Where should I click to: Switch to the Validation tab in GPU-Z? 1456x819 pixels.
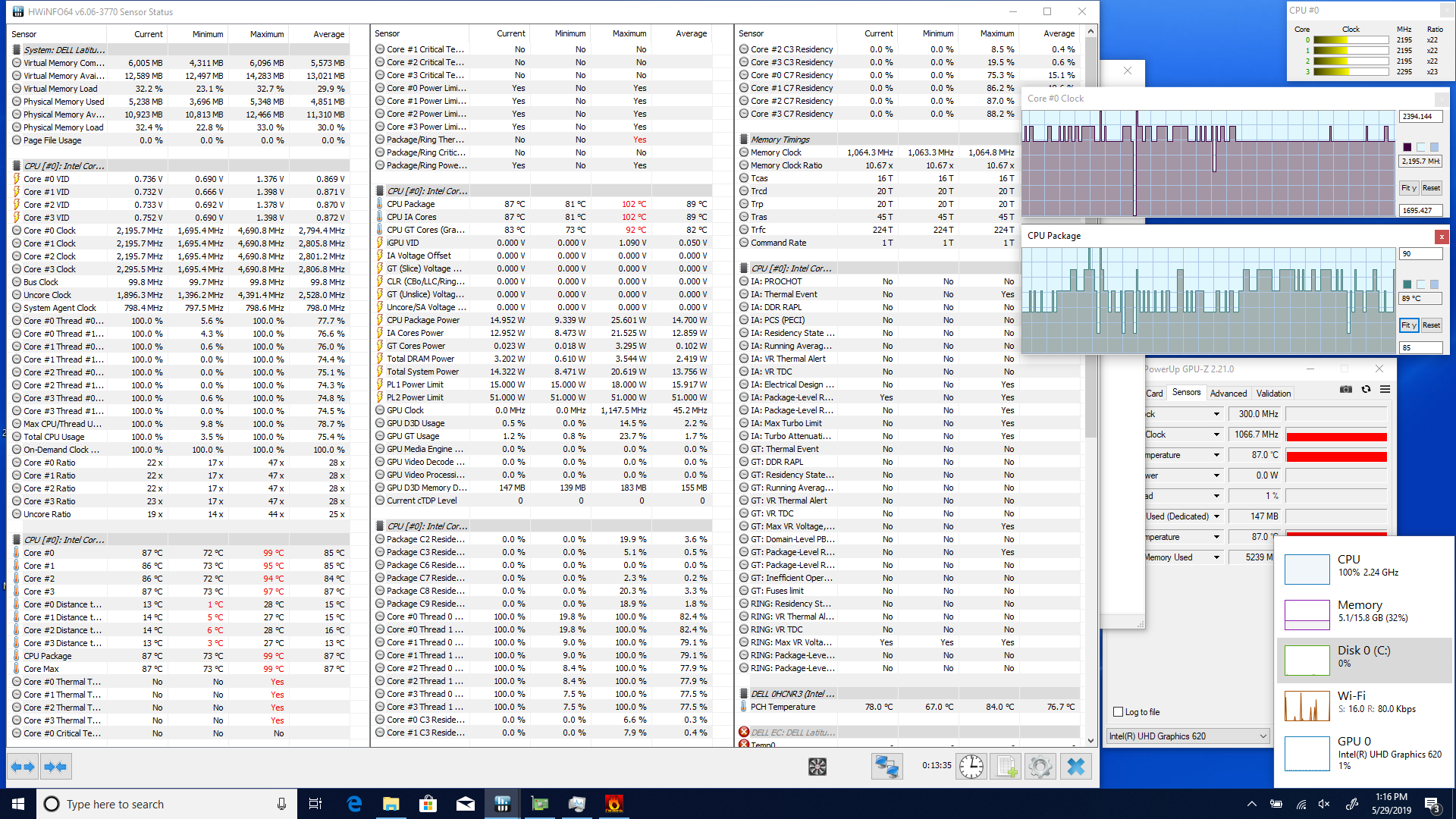click(x=1273, y=393)
